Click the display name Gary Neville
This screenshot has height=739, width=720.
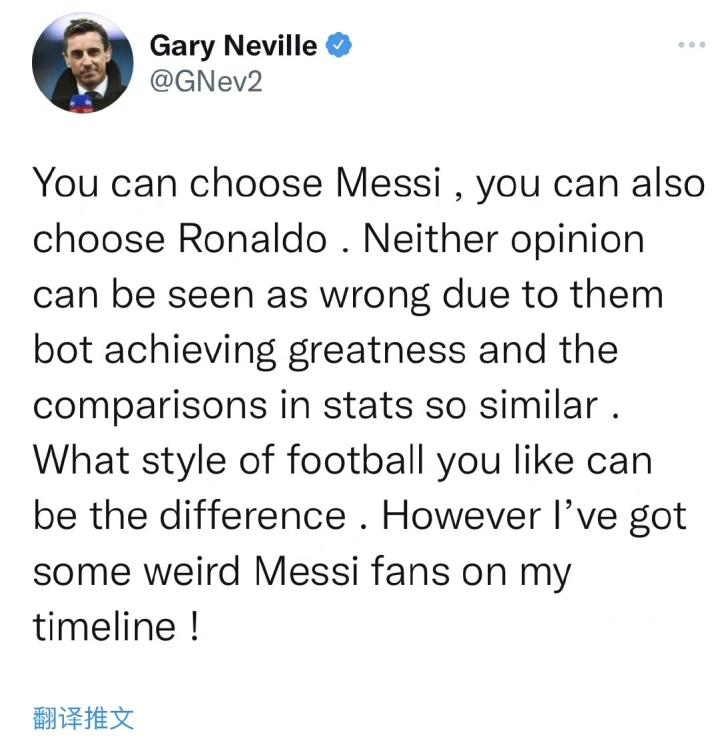click(233, 46)
